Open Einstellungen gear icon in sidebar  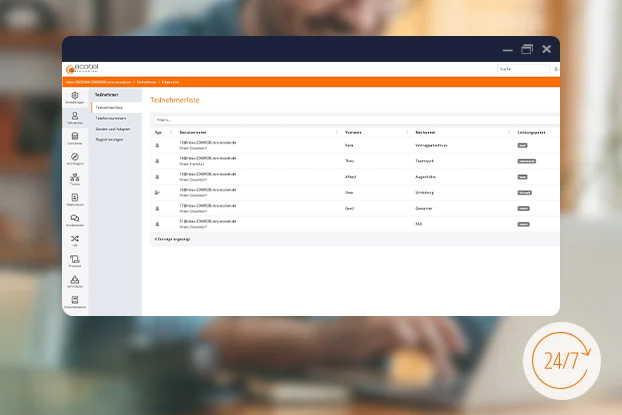pos(75,97)
